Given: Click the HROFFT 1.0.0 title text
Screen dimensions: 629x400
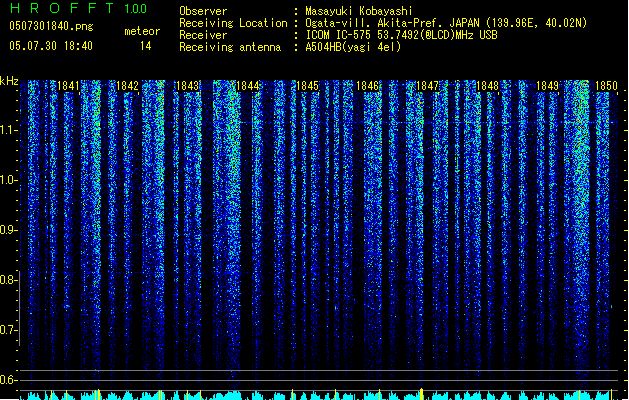Looking at the screenshot, I should pyautogui.click(x=79, y=8).
